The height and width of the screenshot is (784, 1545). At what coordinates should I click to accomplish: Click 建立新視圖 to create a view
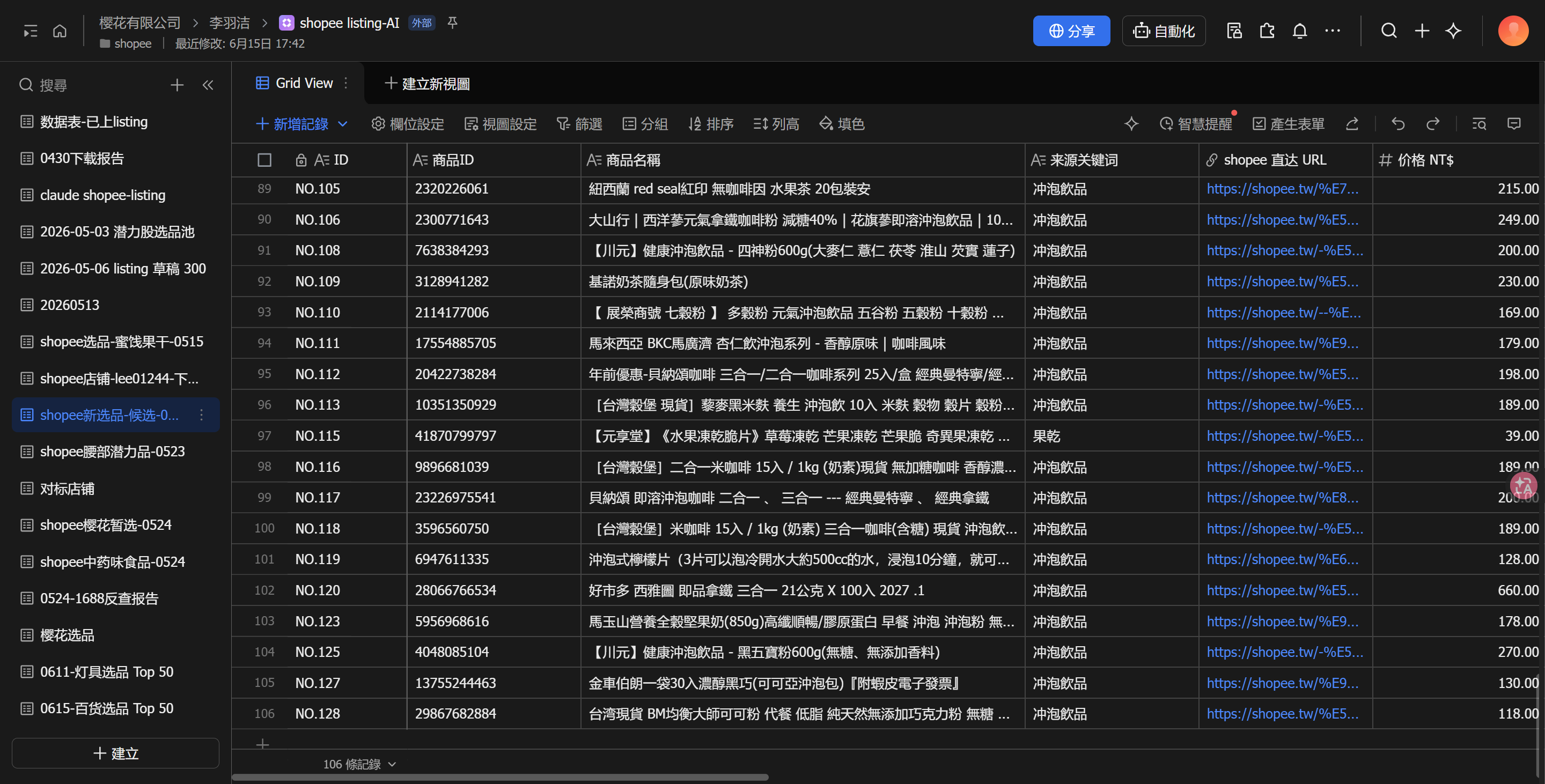427,83
